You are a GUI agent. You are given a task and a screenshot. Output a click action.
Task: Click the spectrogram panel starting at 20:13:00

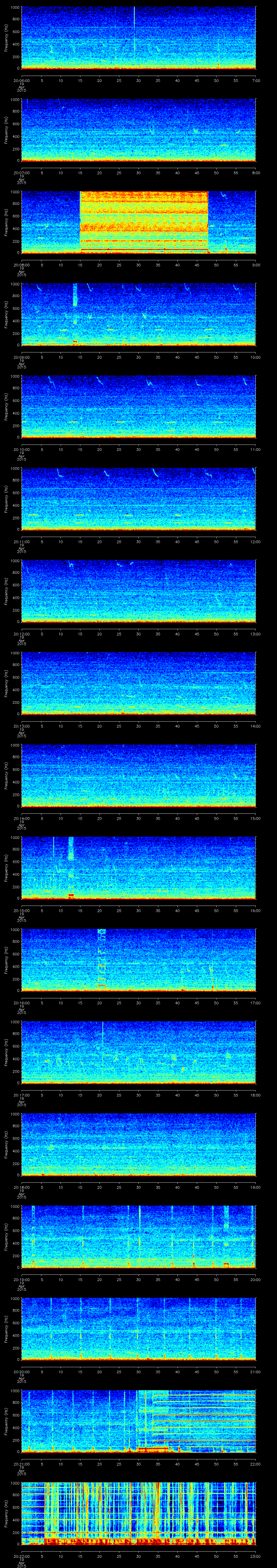coord(138,683)
